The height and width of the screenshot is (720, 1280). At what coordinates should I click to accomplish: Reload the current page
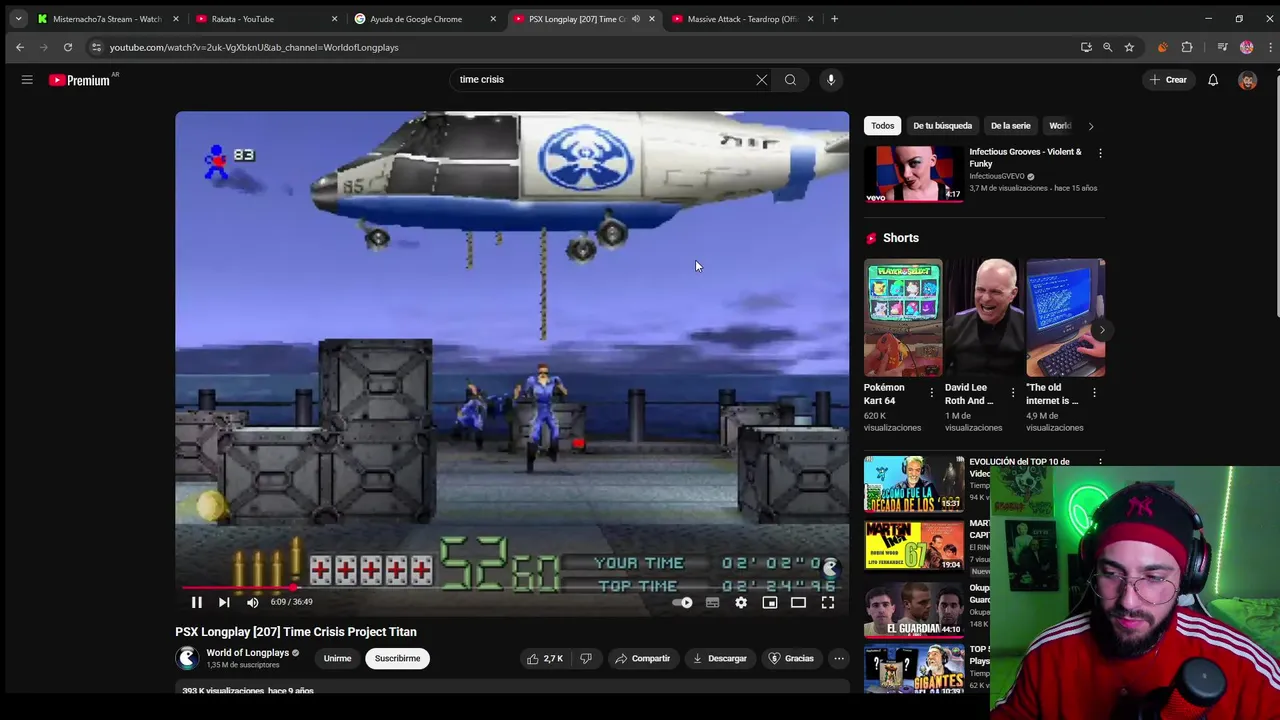pyautogui.click(x=68, y=47)
